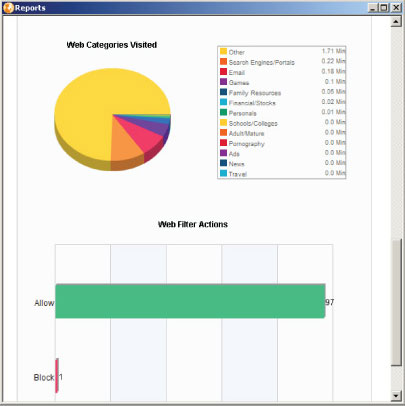Image resolution: width=405 pixels, height=406 pixels.
Task: Click the scroll up arrow
Action: point(396,22)
